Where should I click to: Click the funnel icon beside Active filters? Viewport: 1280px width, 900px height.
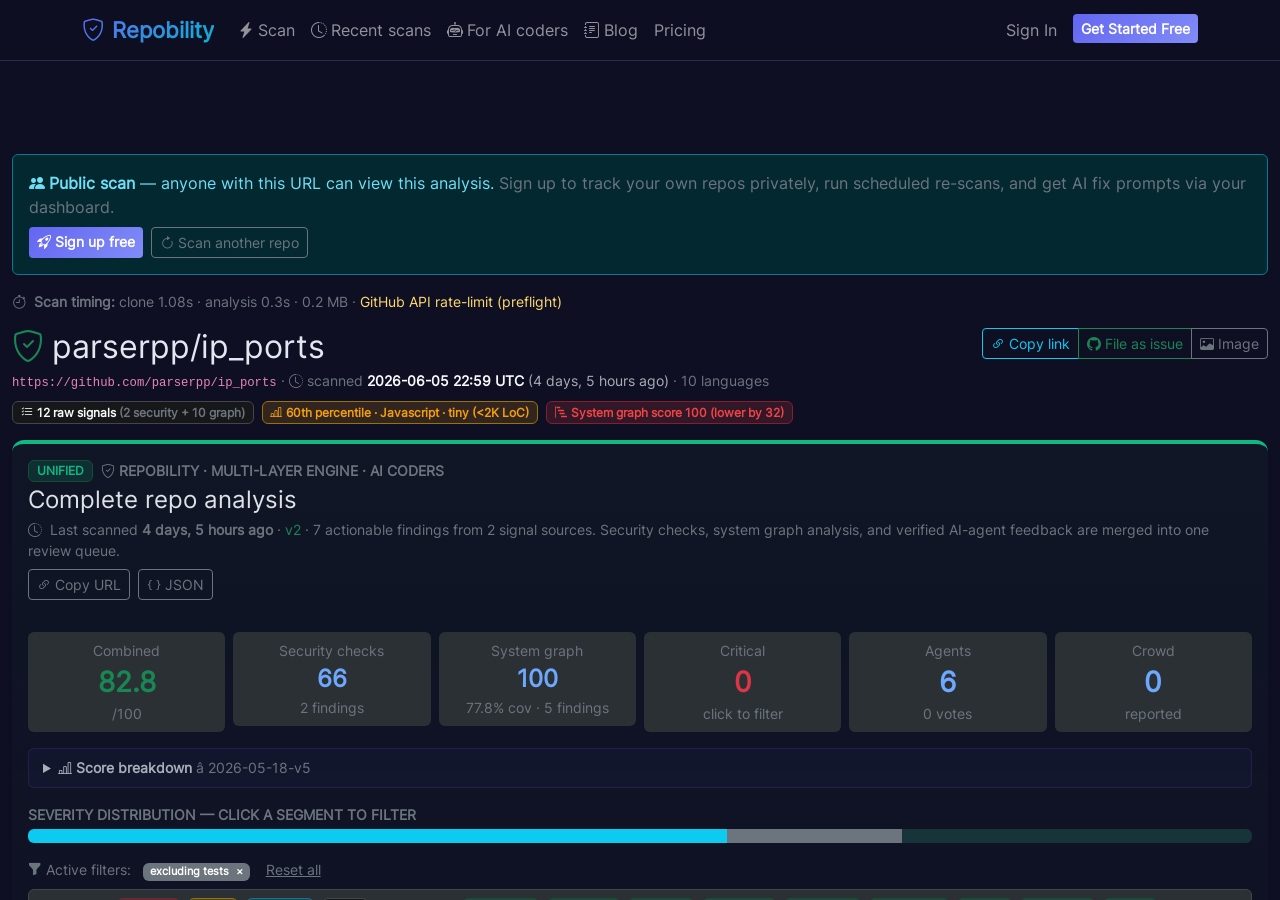point(35,869)
